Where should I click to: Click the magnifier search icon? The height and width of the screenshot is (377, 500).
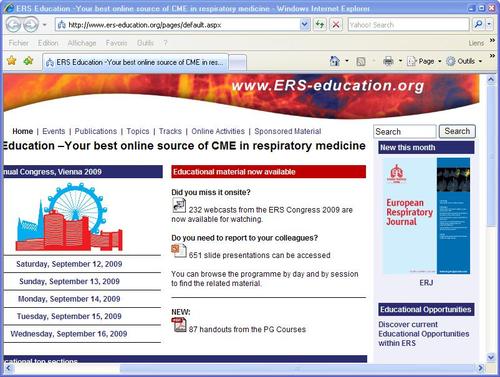(478, 24)
